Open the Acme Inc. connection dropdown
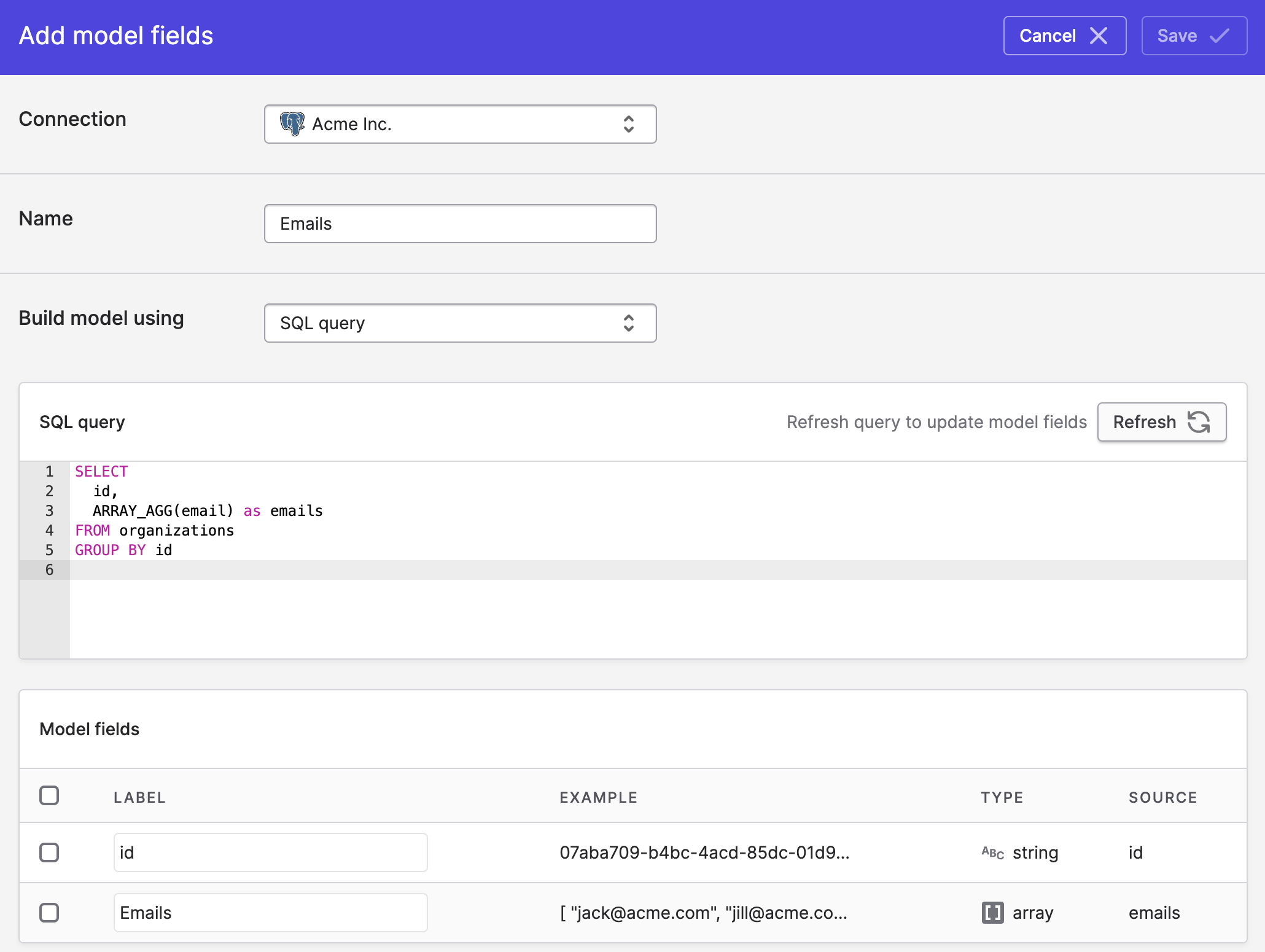Viewport: 1265px width, 952px height. [459, 124]
